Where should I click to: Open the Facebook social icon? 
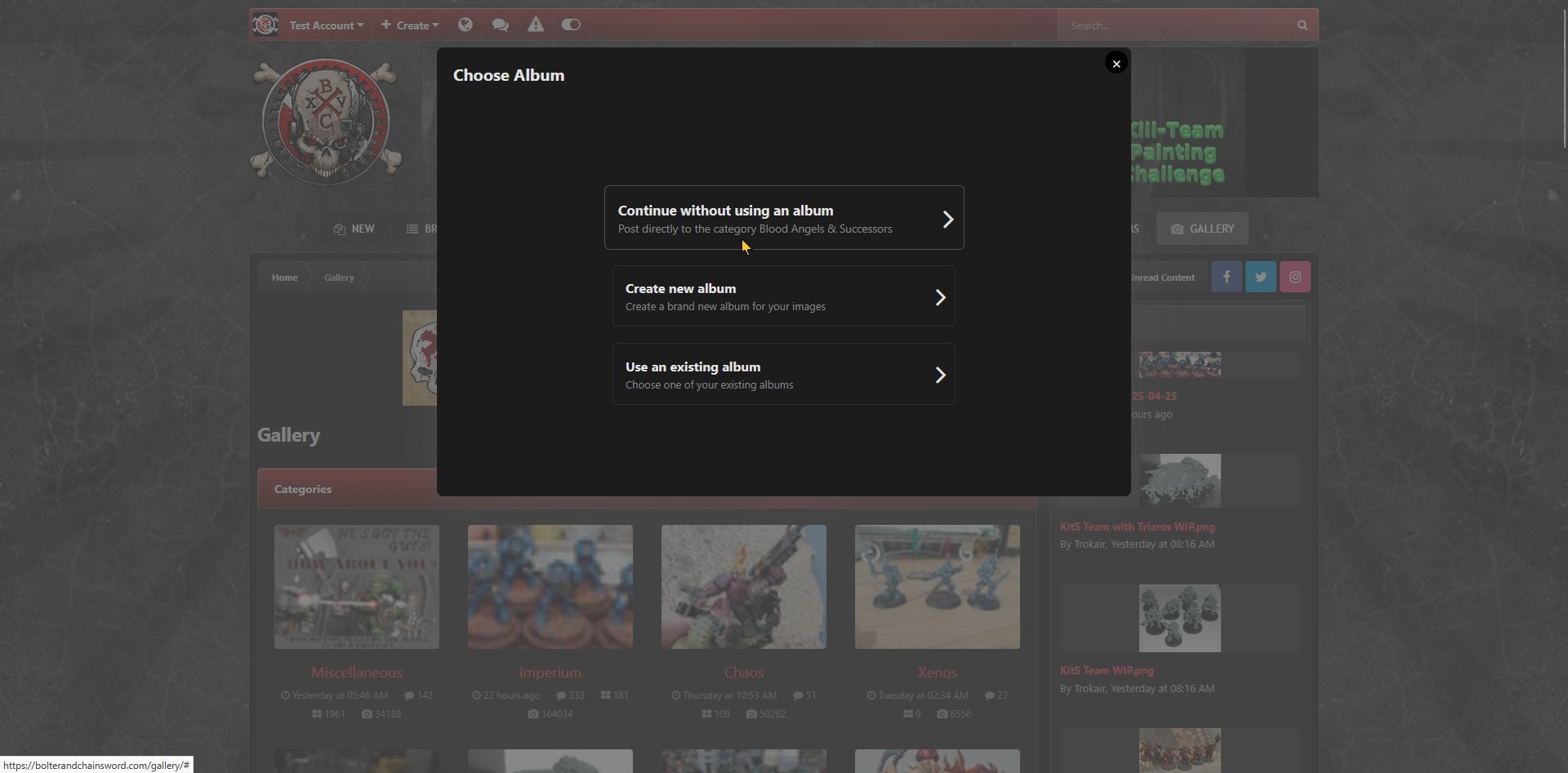point(1226,277)
